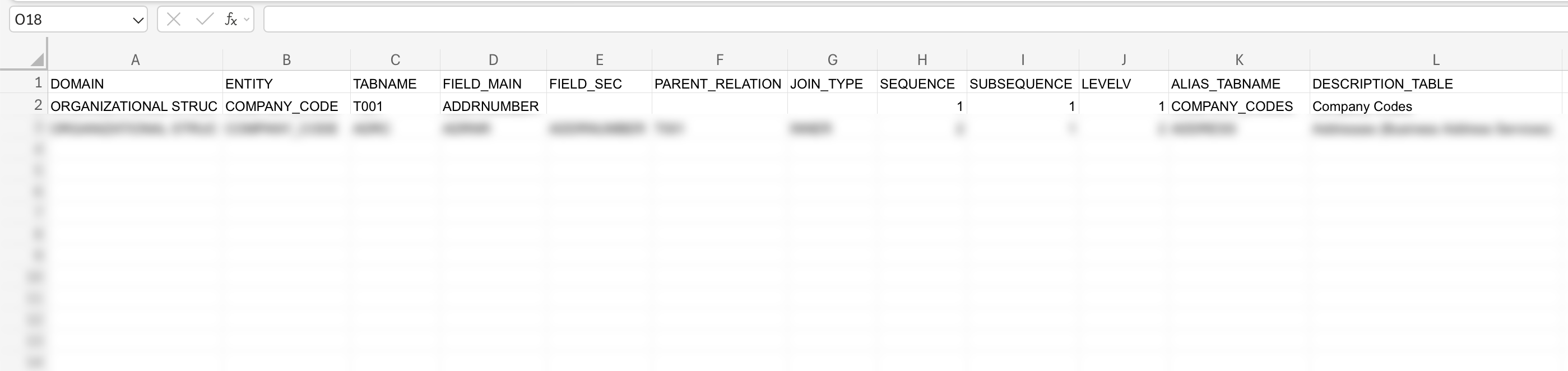Select column G header
This screenshot has height=371, width=1568.
[832, 60]
